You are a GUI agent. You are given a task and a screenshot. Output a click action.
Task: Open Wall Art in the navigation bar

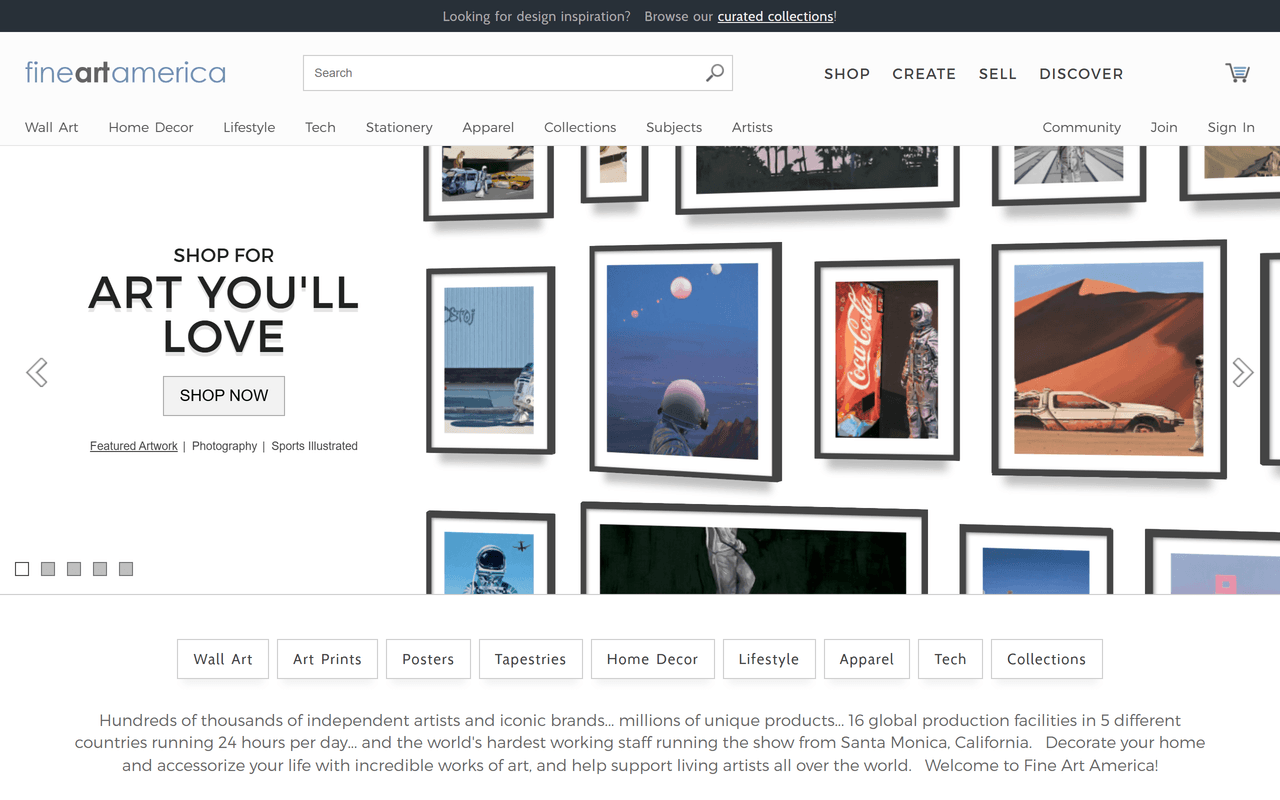coord(52,127)
